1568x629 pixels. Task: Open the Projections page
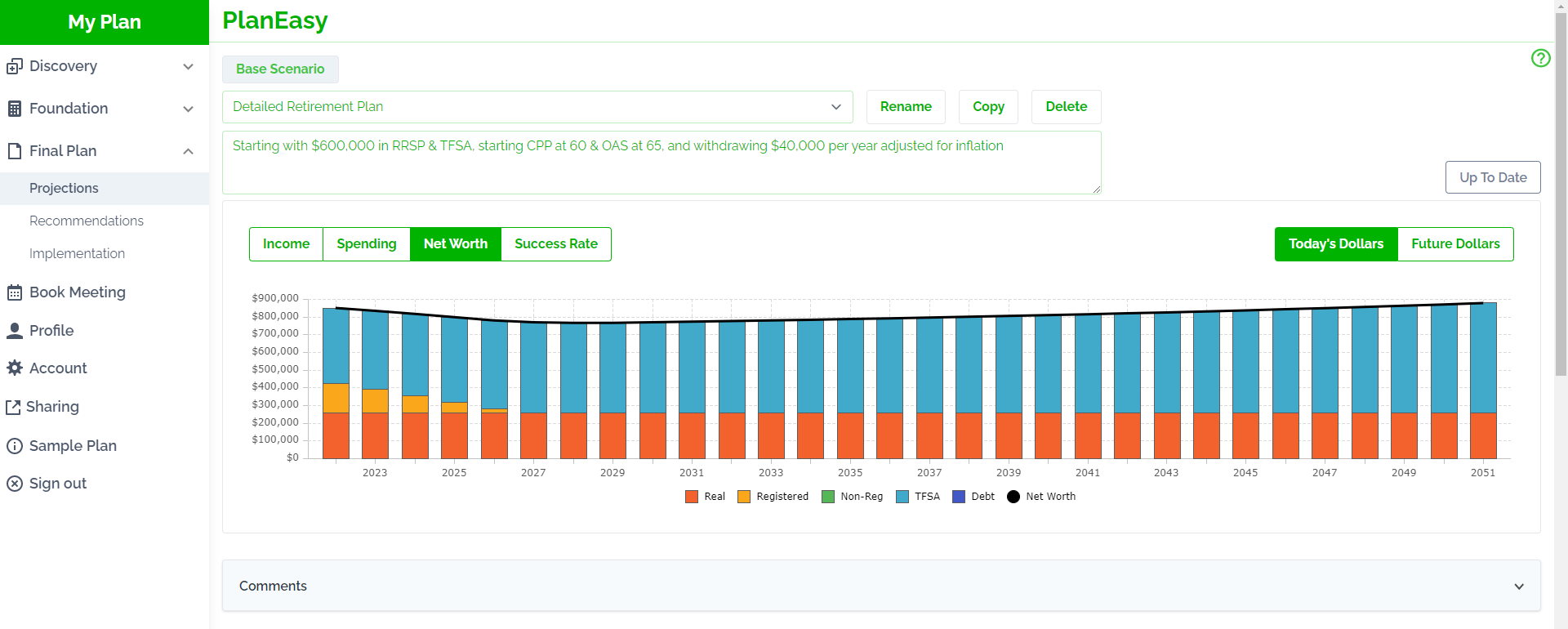pos(105,189)
